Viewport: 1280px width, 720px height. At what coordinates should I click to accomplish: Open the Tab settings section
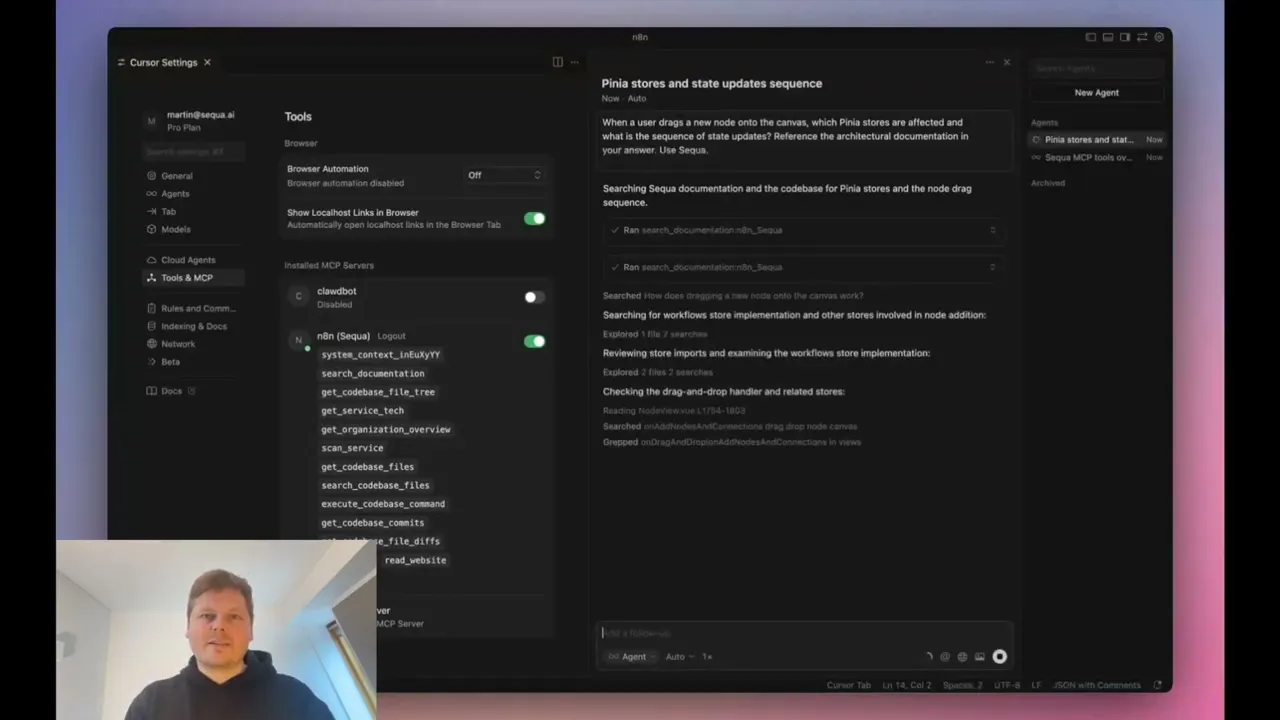coord(168,212)
